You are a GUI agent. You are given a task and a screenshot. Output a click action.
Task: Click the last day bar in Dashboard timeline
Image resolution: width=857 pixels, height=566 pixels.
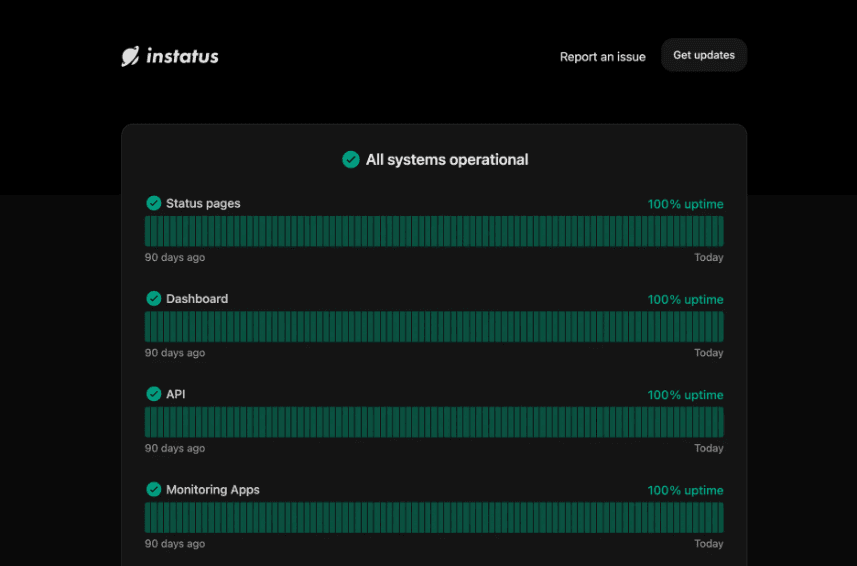point(721,327)
